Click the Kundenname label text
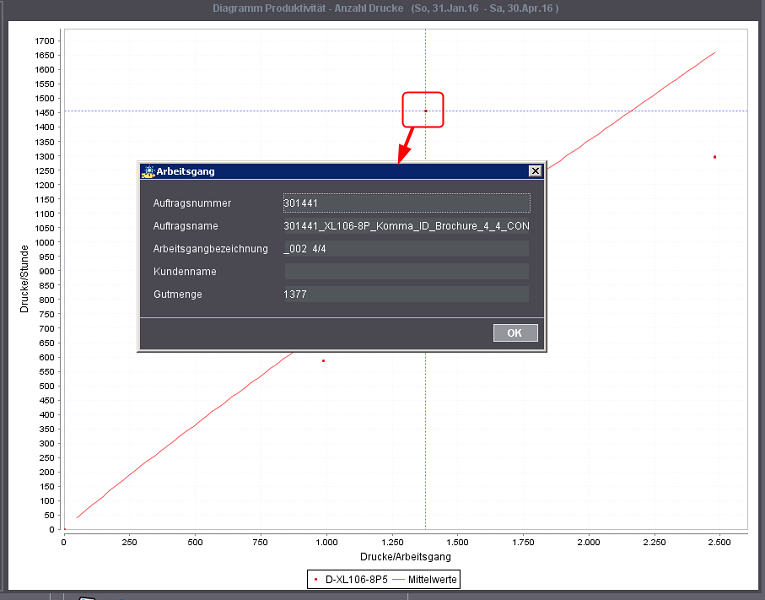The width and height of the screenshot is (765, 600). [184, 271]
